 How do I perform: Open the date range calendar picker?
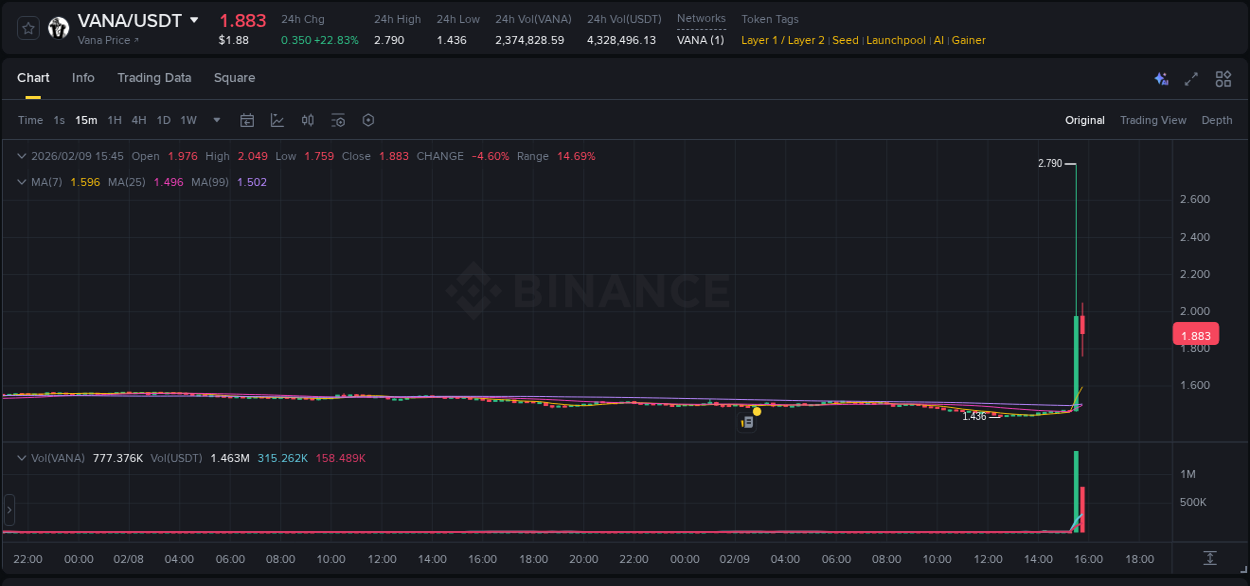(x=247, y=120)
